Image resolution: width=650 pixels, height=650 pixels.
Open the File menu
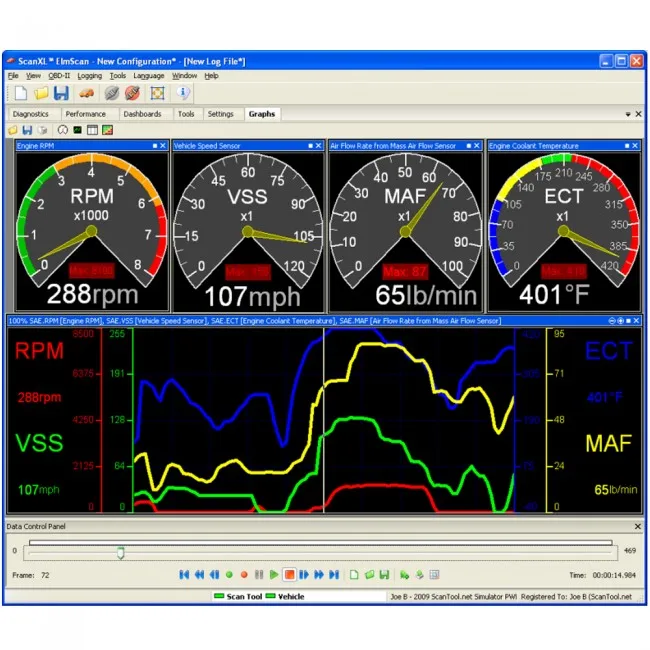(x=13, y=76)
